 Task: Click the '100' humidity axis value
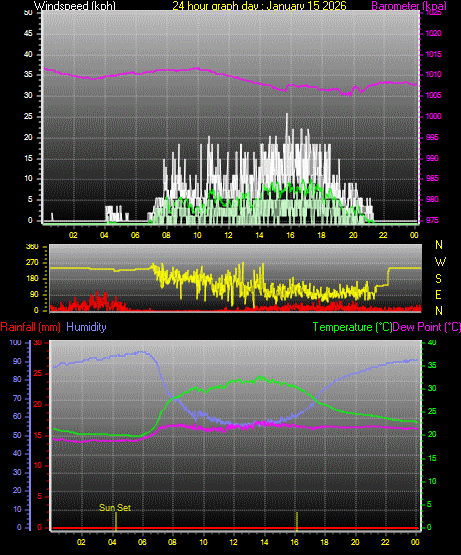pos(15,342)
